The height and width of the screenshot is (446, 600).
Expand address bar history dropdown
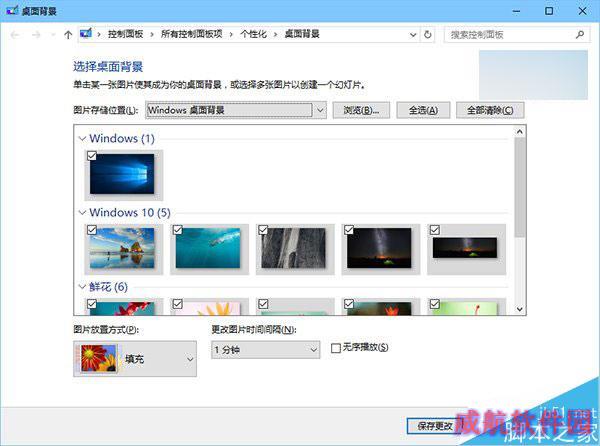coord(413,35)
